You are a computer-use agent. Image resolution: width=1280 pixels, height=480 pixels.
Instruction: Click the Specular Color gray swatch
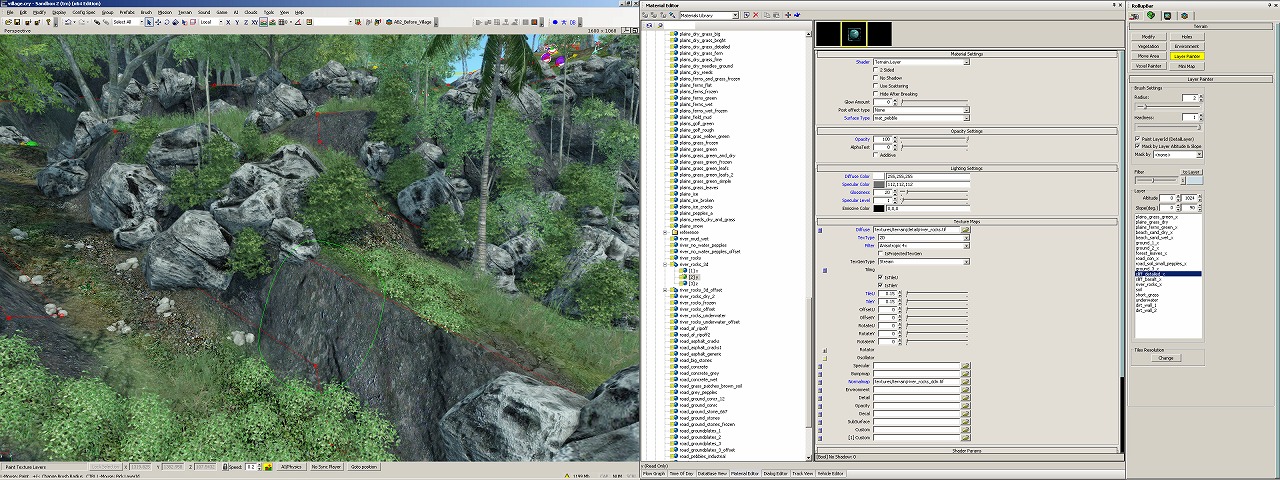[879, 184]
